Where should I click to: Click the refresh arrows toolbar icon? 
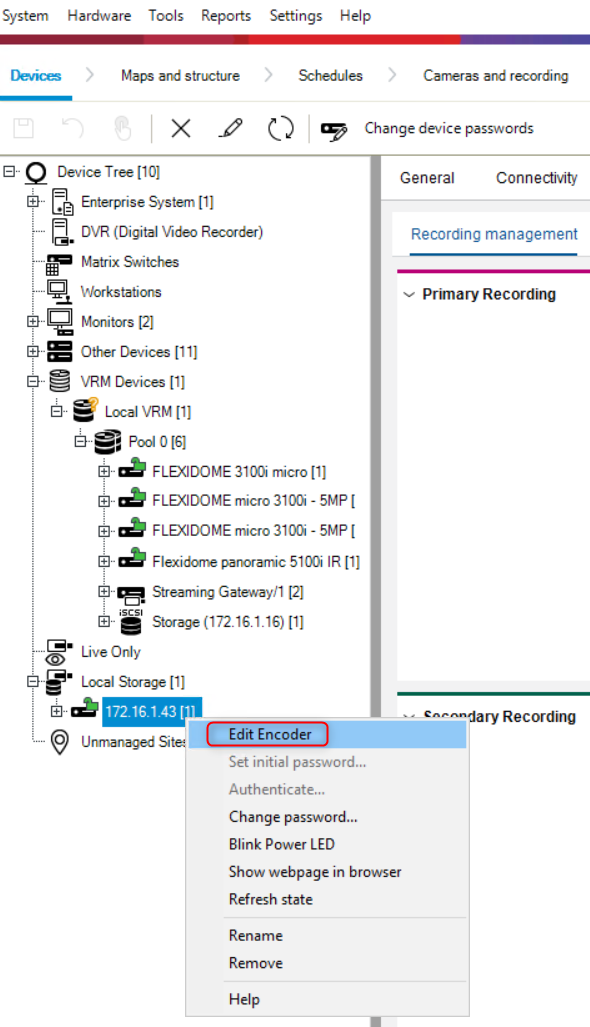281,128
